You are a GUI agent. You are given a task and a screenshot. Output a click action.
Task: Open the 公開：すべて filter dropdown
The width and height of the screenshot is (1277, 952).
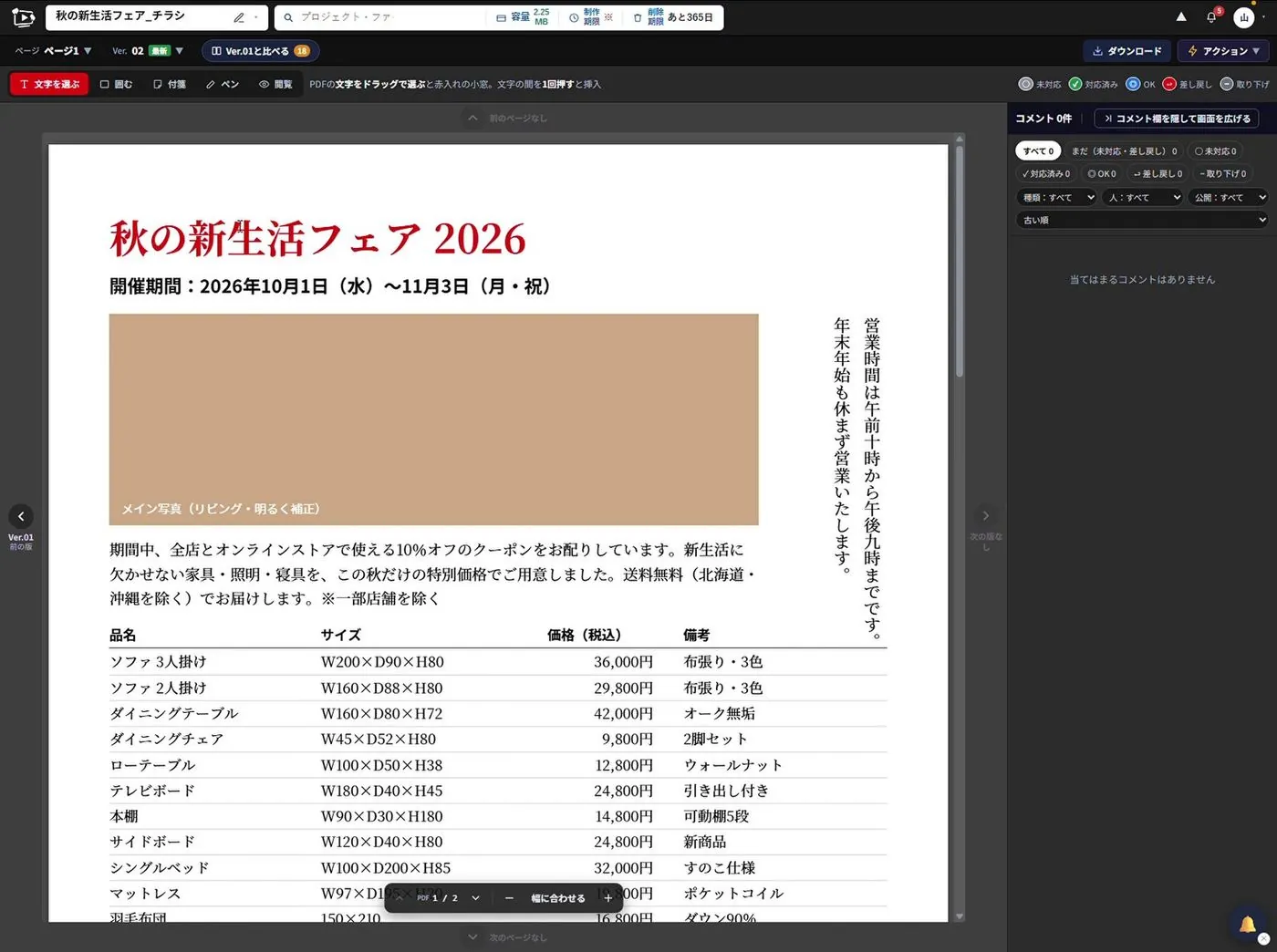[1229, 197]
